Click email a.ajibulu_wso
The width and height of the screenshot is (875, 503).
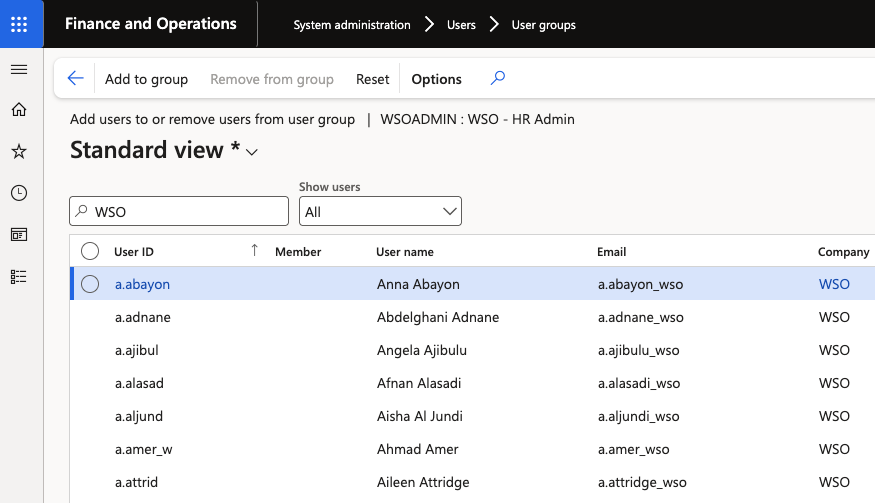tap(638, 351)
